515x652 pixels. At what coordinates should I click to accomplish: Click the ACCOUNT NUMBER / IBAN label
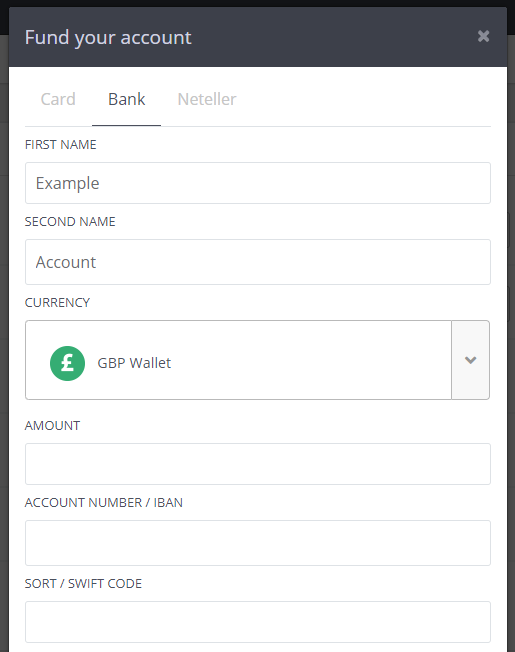[104, 503]
